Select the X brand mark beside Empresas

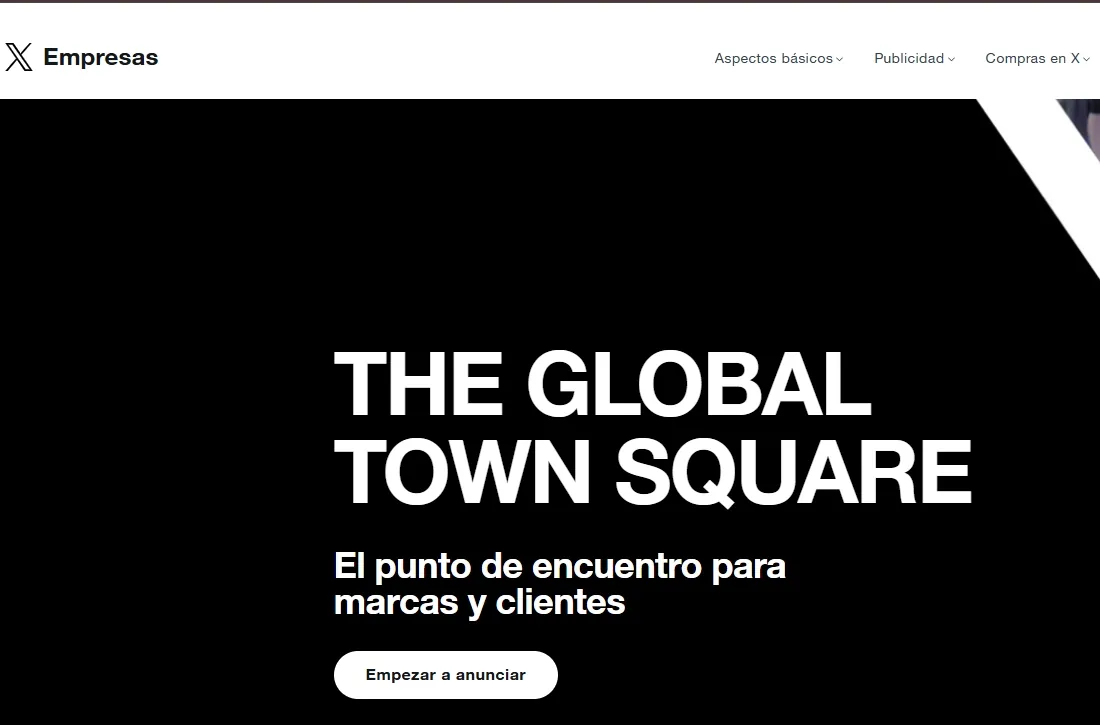(x=18, y=57)
